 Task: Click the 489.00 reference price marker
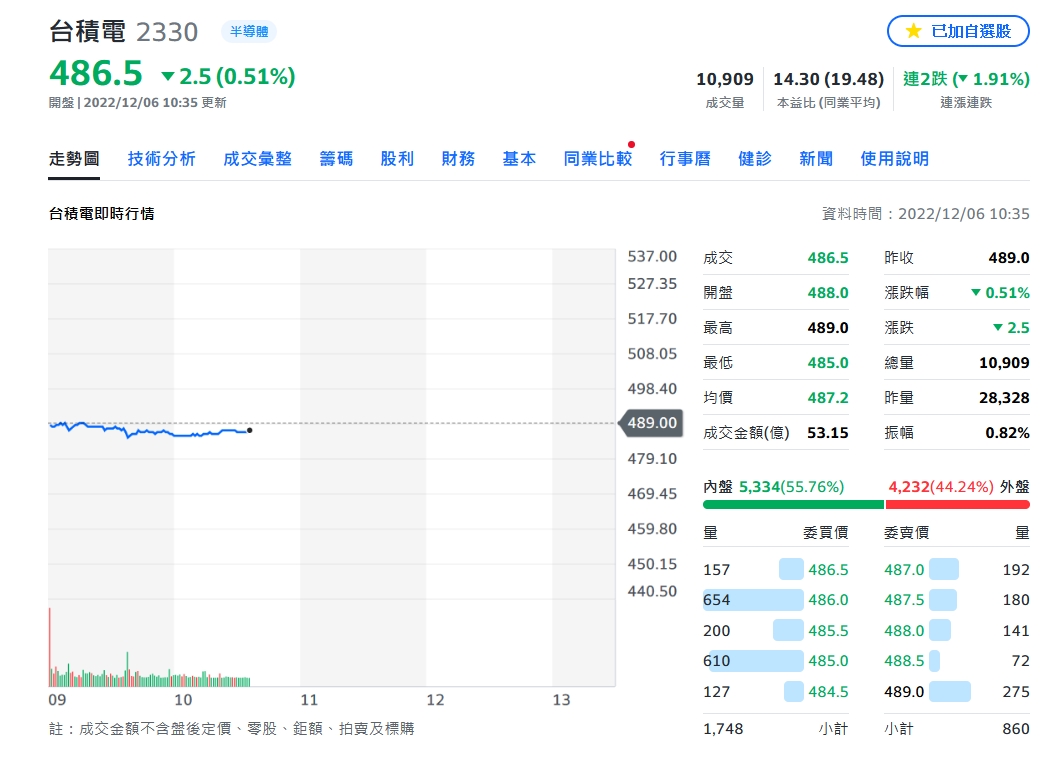[x=651, y=423]
